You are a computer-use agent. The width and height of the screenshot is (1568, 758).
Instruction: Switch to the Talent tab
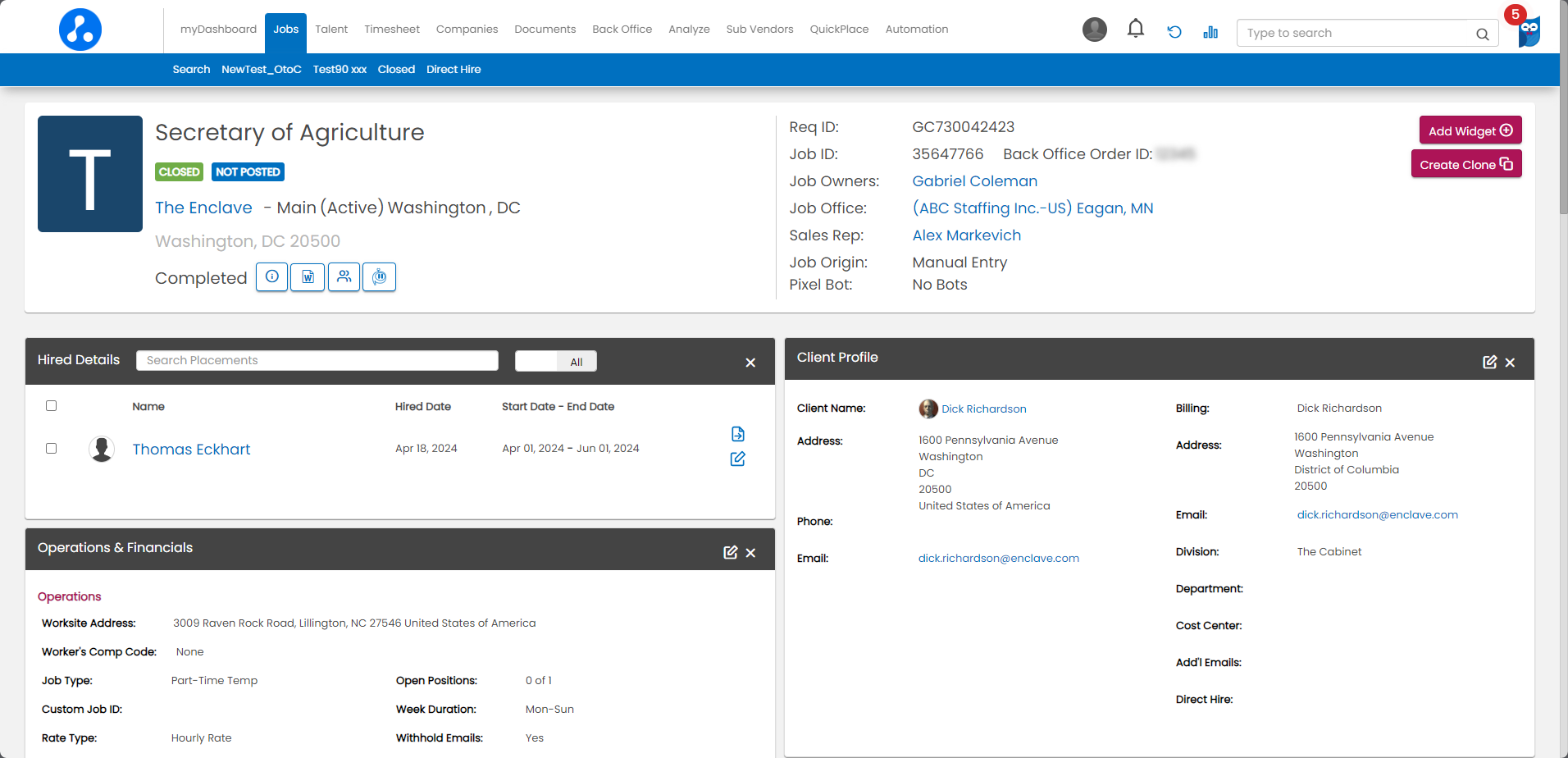pos(331,30)
